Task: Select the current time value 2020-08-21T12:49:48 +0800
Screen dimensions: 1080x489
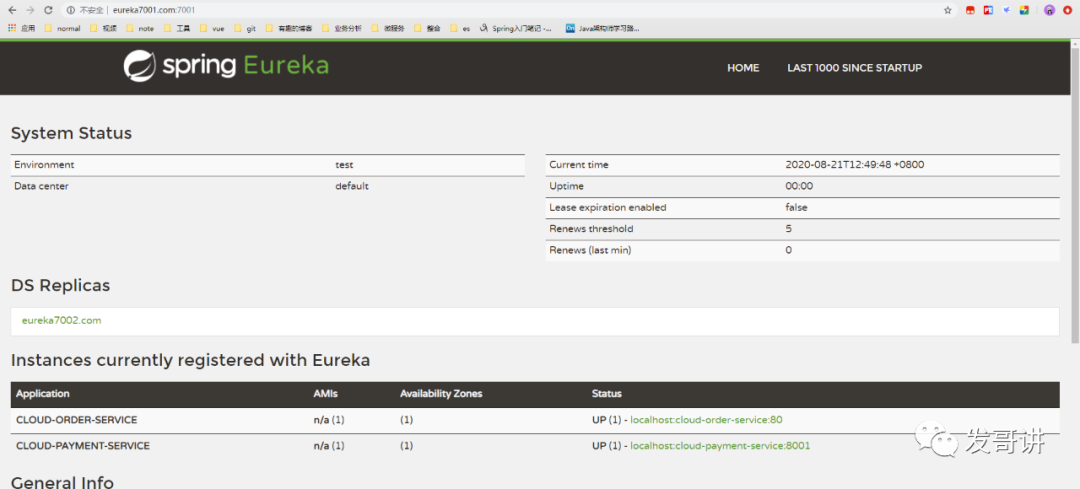Action: [x=855, y=165]
